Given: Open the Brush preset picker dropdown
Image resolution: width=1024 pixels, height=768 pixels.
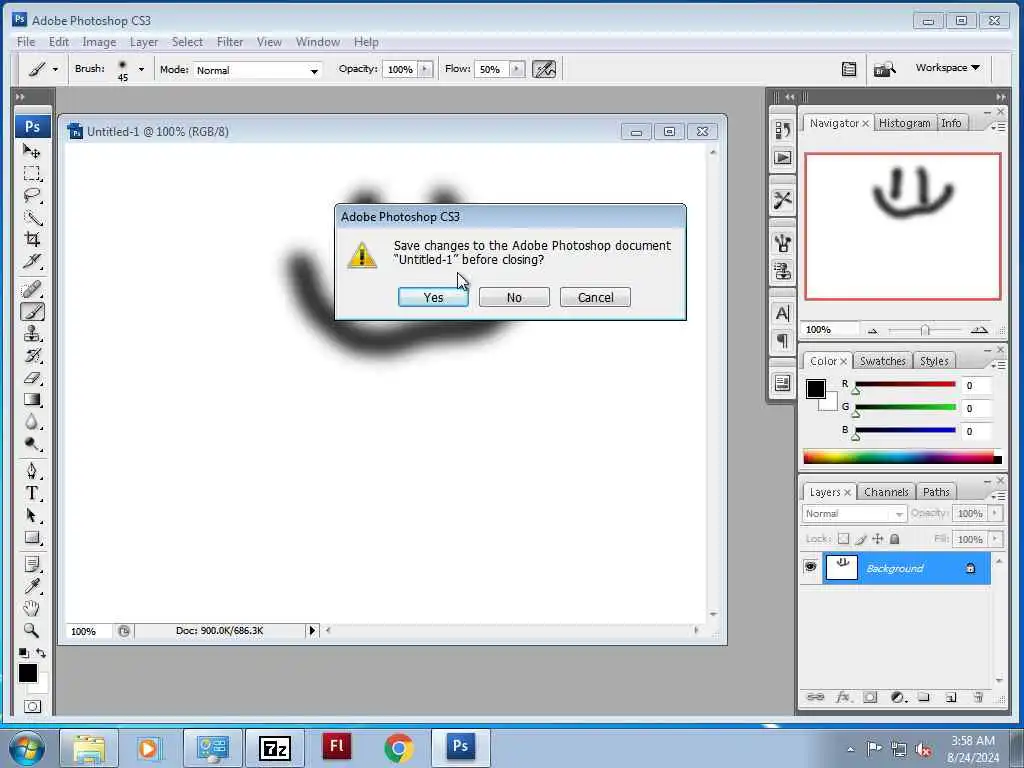Looking at the screenshot, I should (x=141, y=69).
